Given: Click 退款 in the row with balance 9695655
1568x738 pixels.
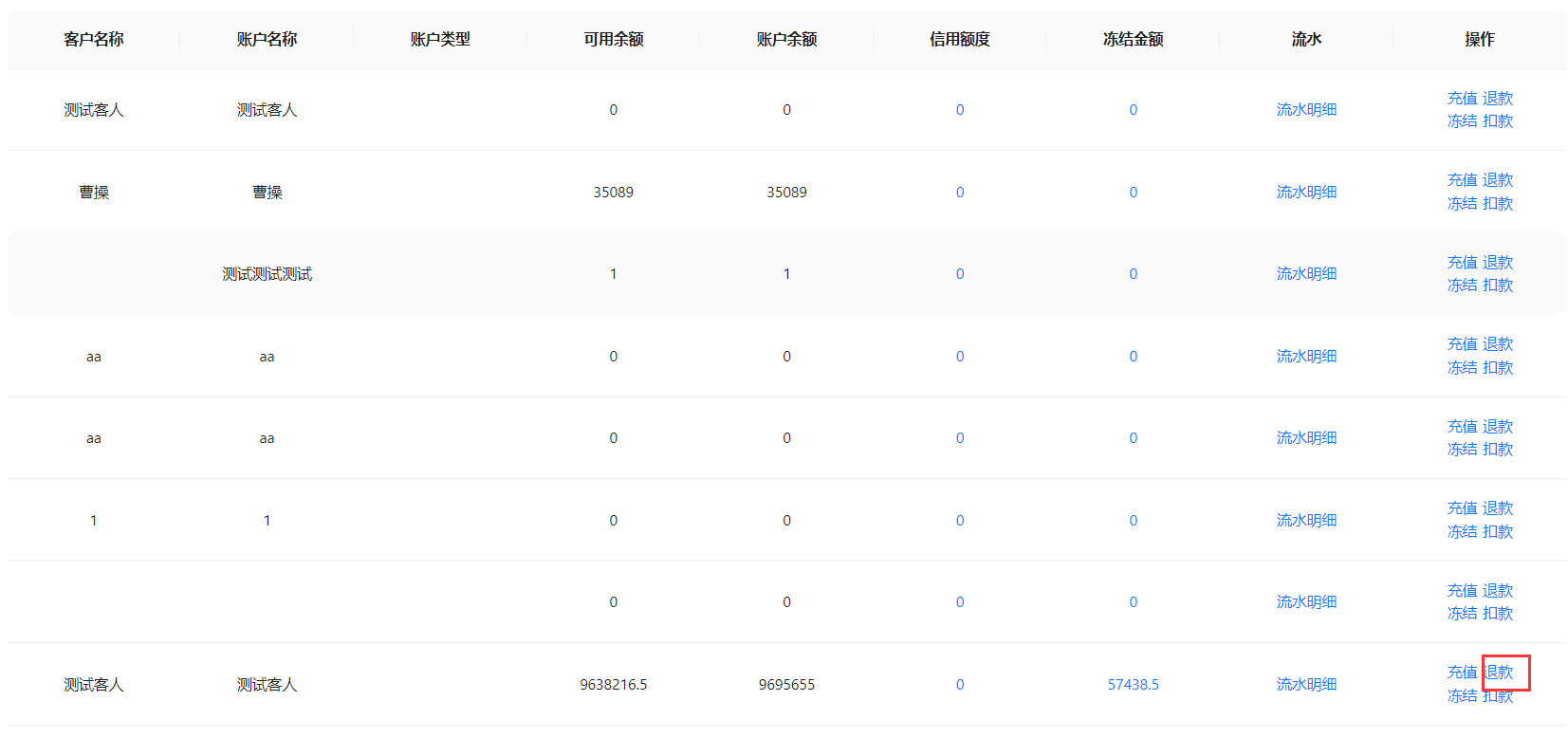Looking at the screenshot, I should pyautogui.click(x=1500, y=673).
